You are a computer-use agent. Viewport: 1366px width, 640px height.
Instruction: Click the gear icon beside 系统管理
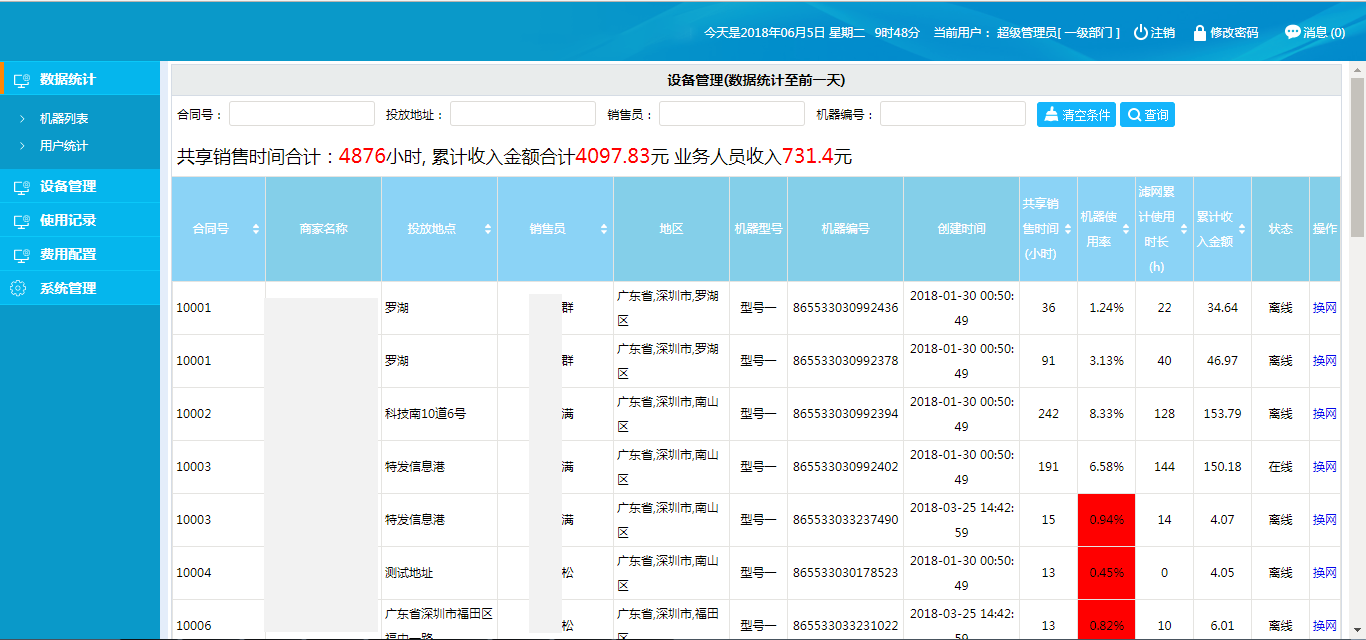[x=18, y=288]
